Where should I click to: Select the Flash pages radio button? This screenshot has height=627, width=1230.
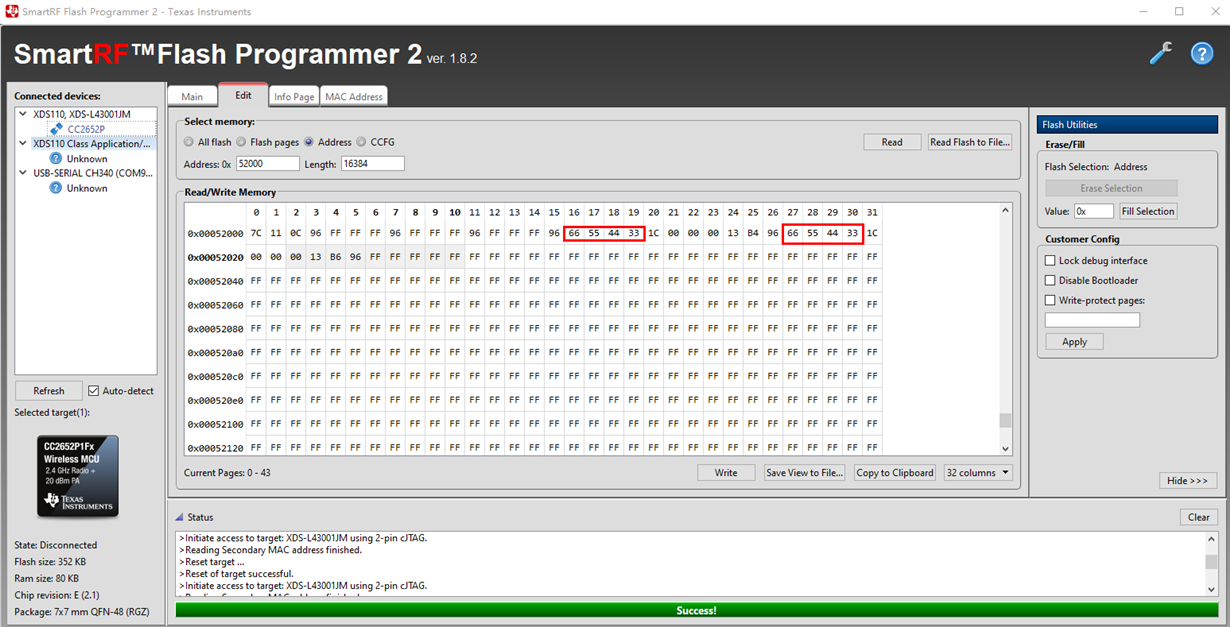click(241, 142)
